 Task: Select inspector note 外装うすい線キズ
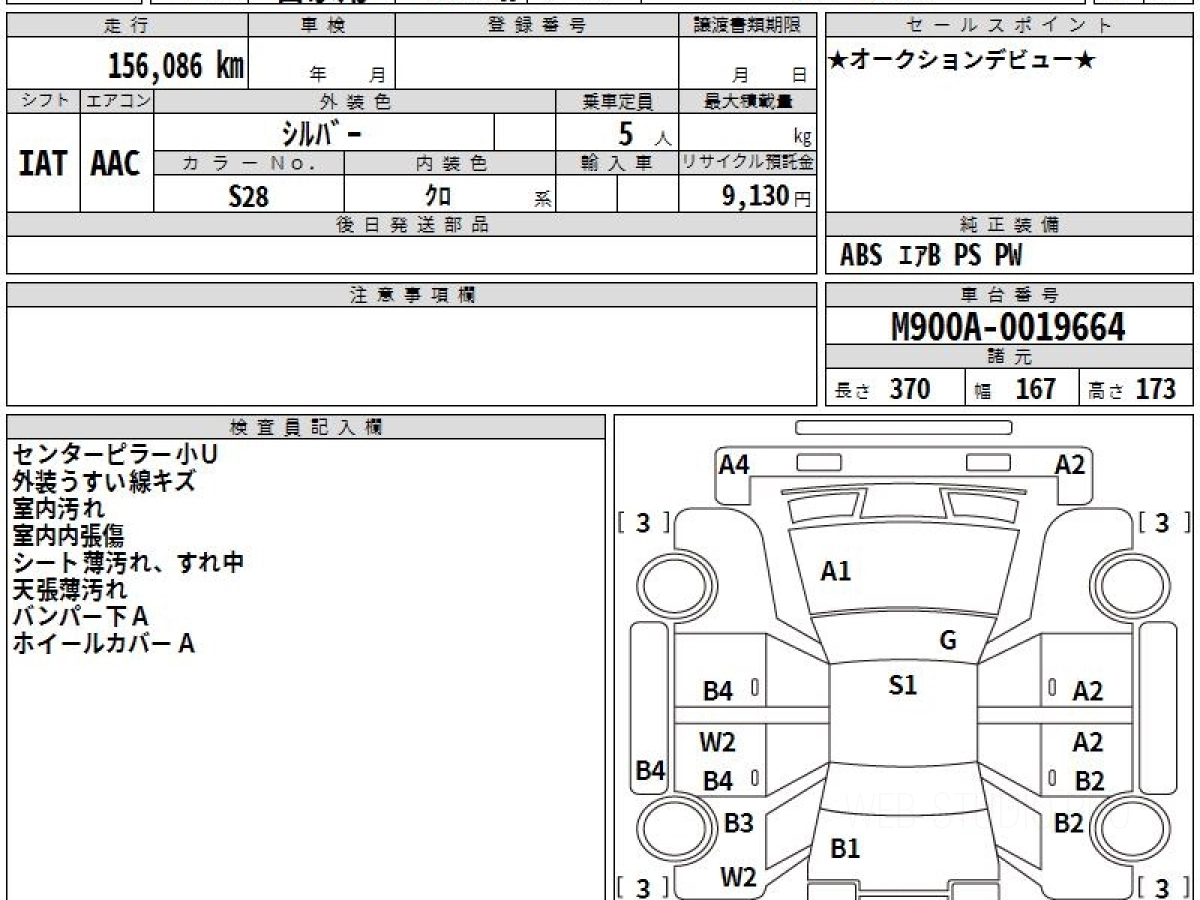104,482
